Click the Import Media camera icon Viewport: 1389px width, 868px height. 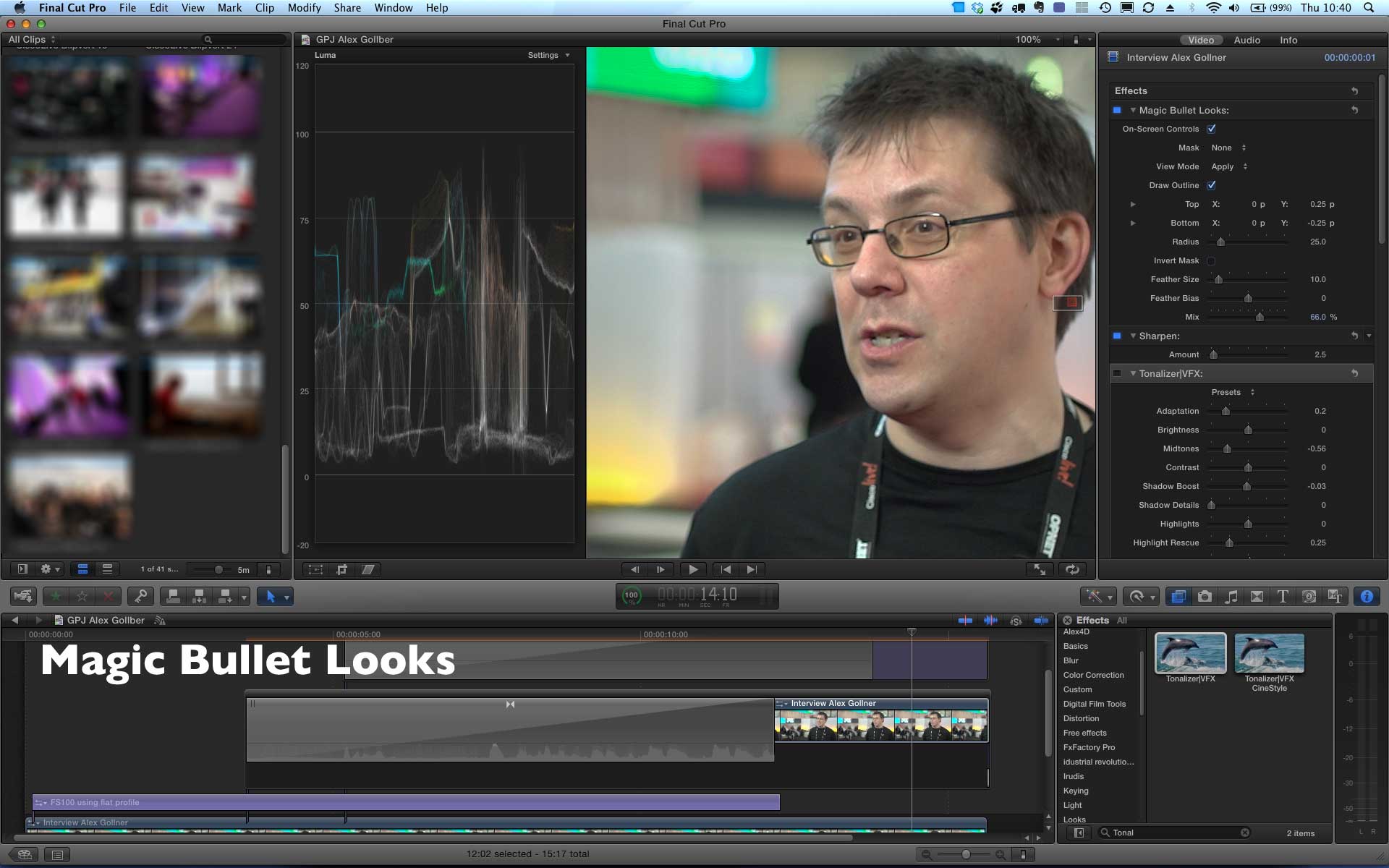[x=23, y=597]
